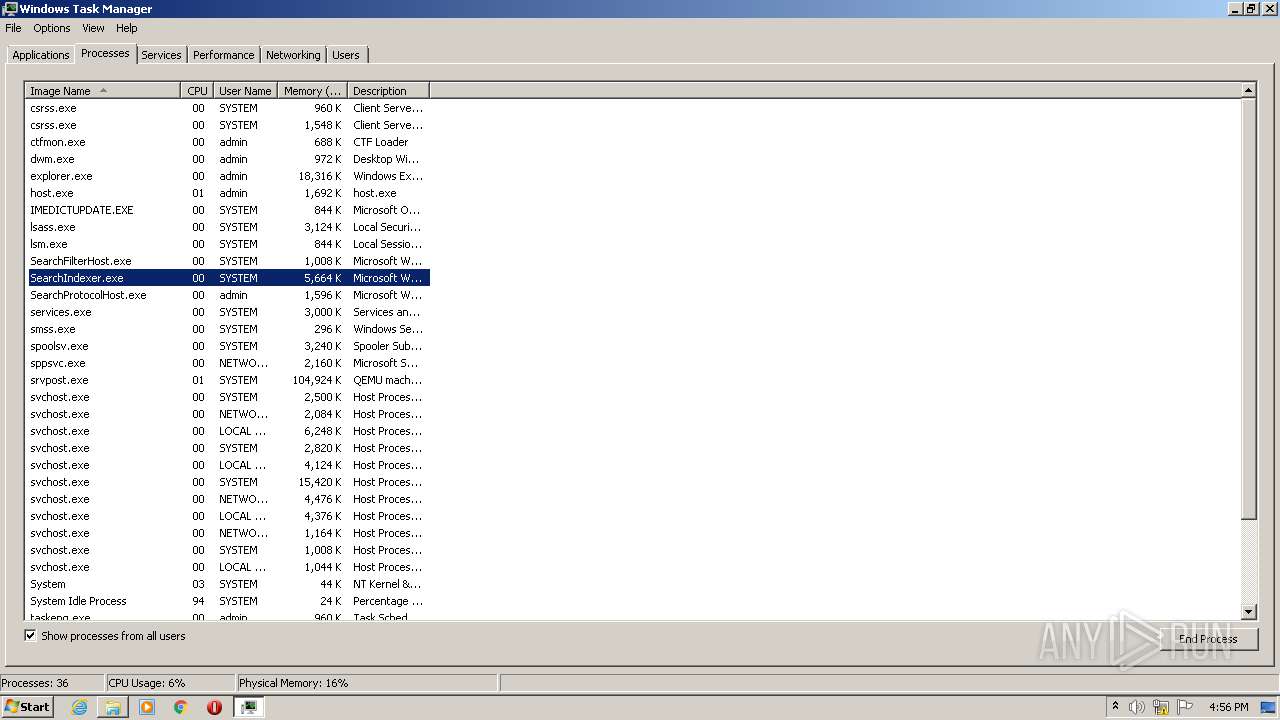Open Internet Explorer from the taskbar
Screen dimensions: 1280x720
[79, 707]
